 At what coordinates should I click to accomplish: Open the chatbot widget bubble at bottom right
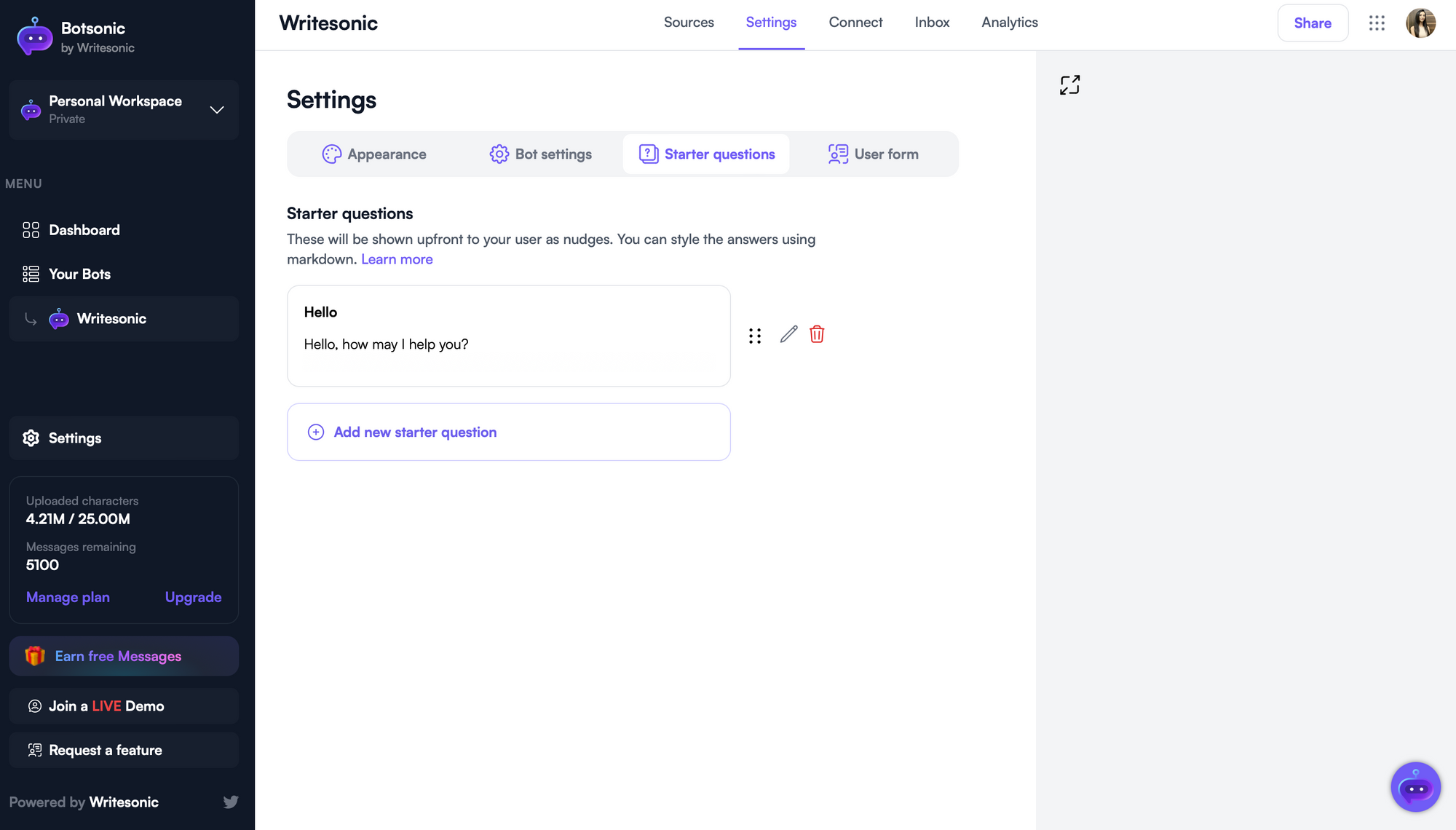tap(1415, 787)
